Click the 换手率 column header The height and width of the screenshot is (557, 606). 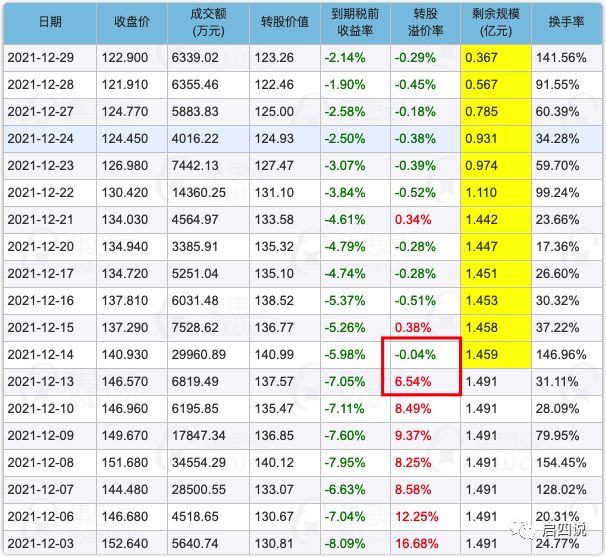tap(567, 23)
